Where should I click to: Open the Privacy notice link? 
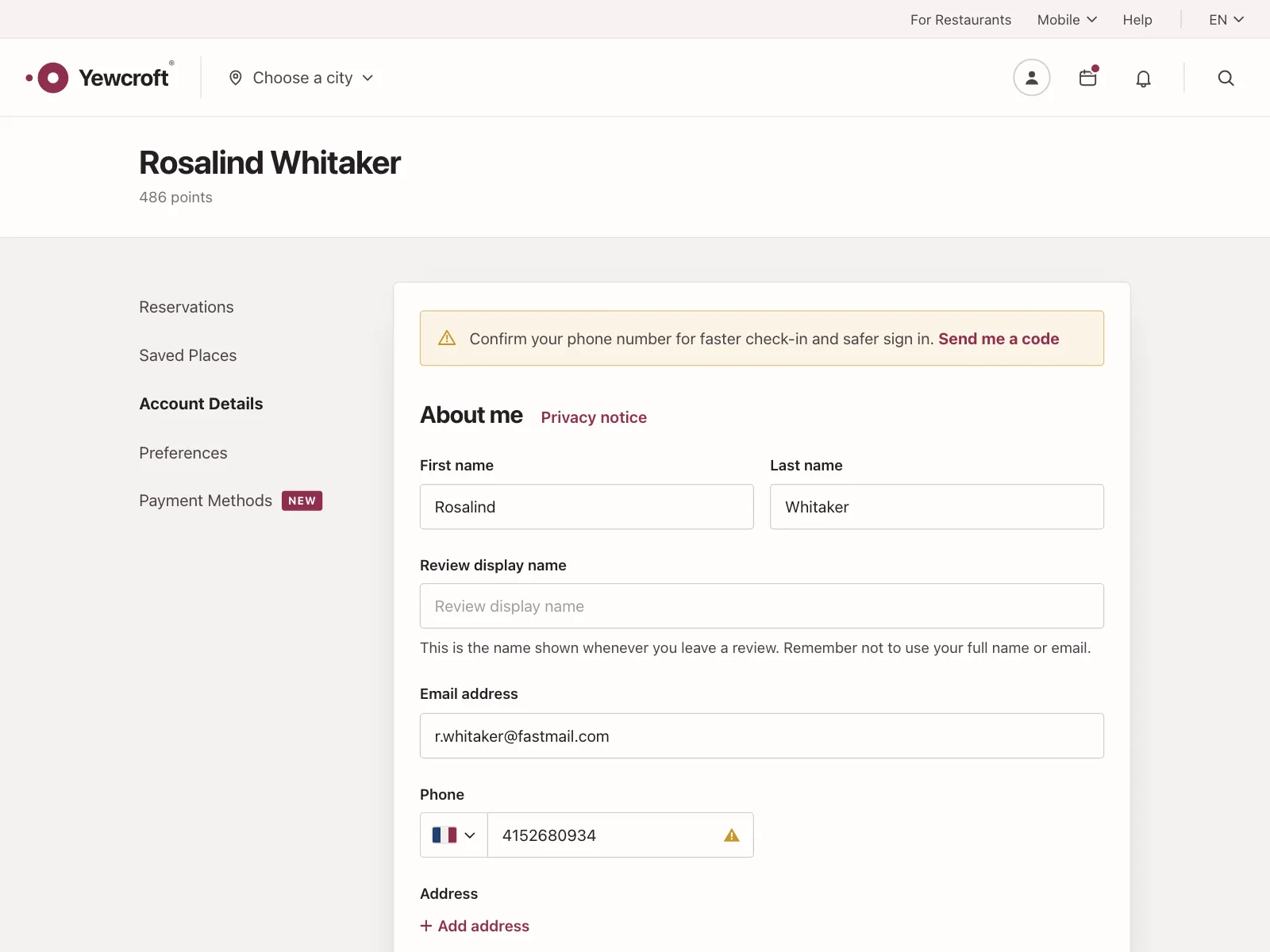point(594,417)
